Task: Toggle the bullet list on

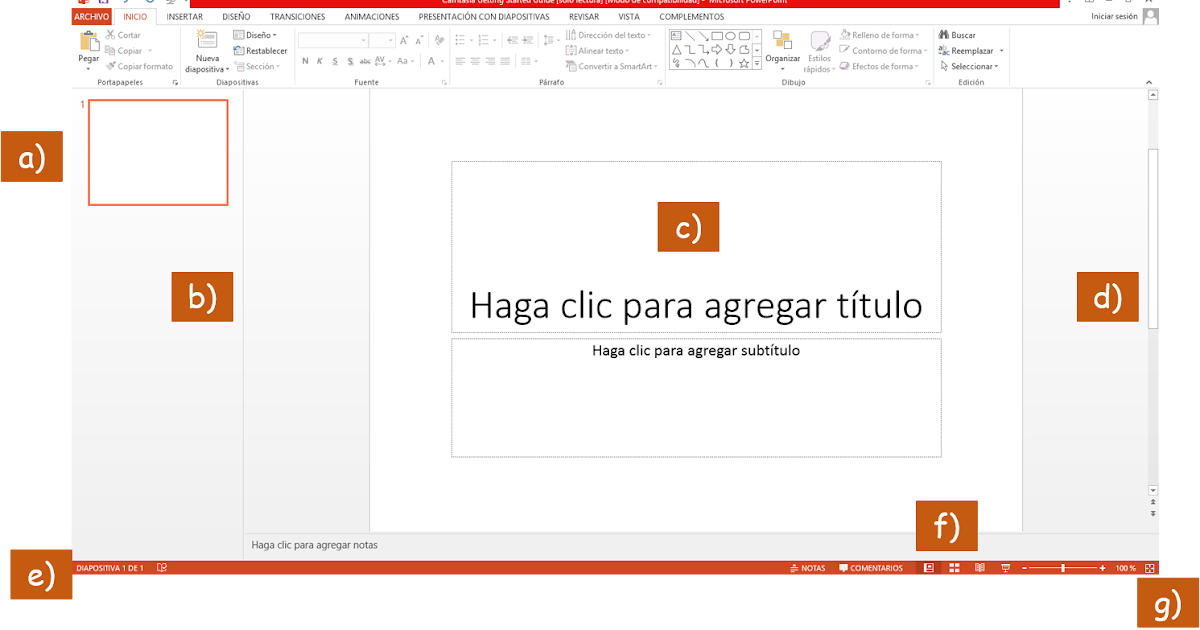Action: point(459,40)
